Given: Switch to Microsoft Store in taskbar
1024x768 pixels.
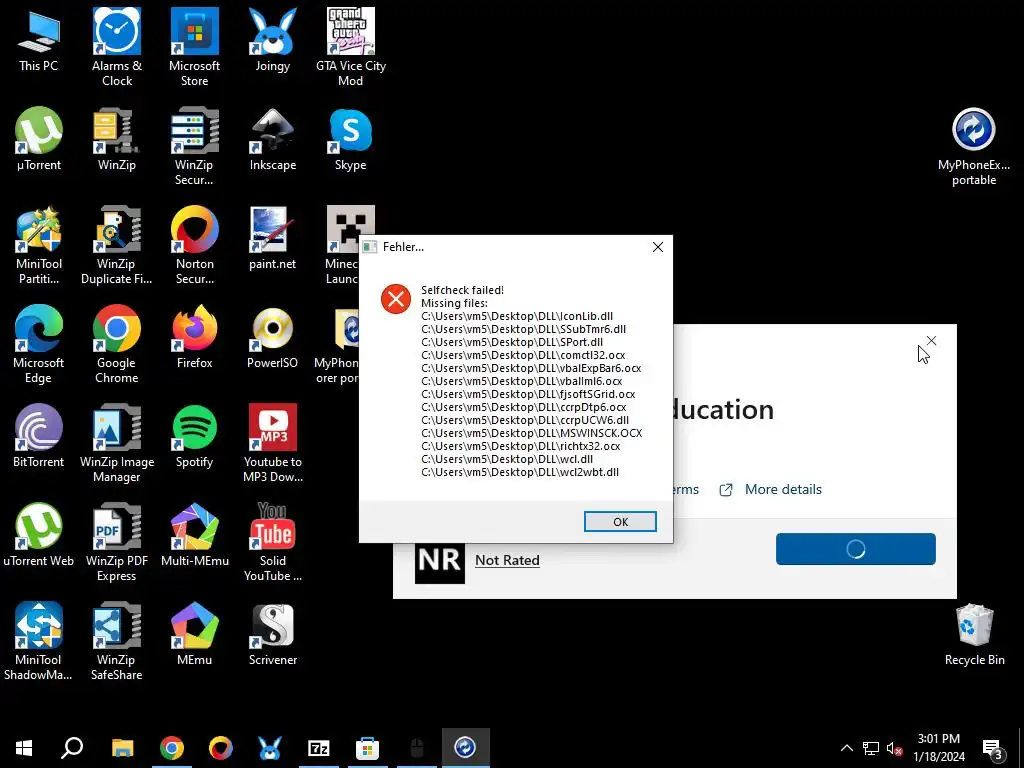Looking at the screenshot, I should 368,748.
